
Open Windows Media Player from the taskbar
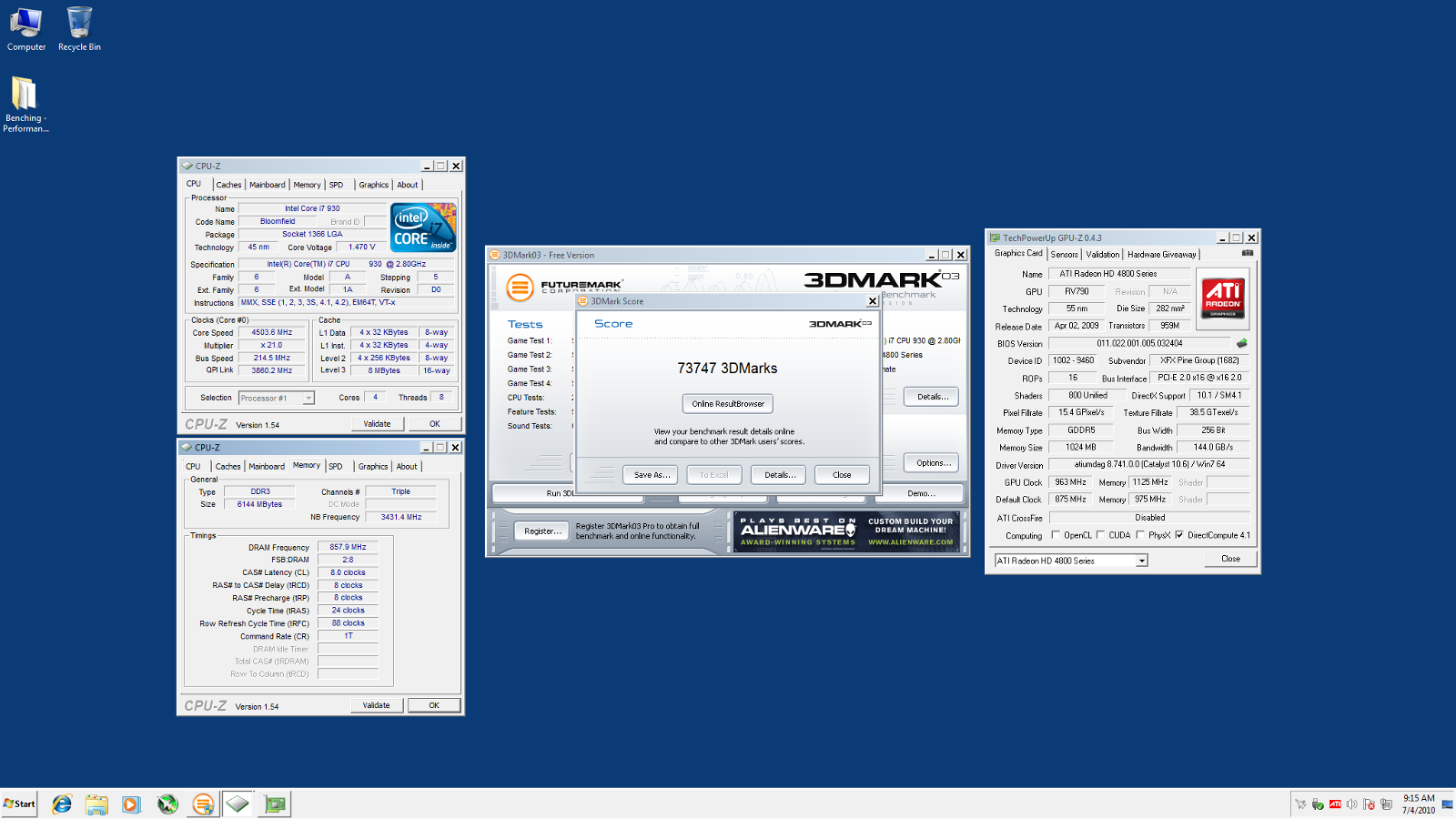point(131,804)
